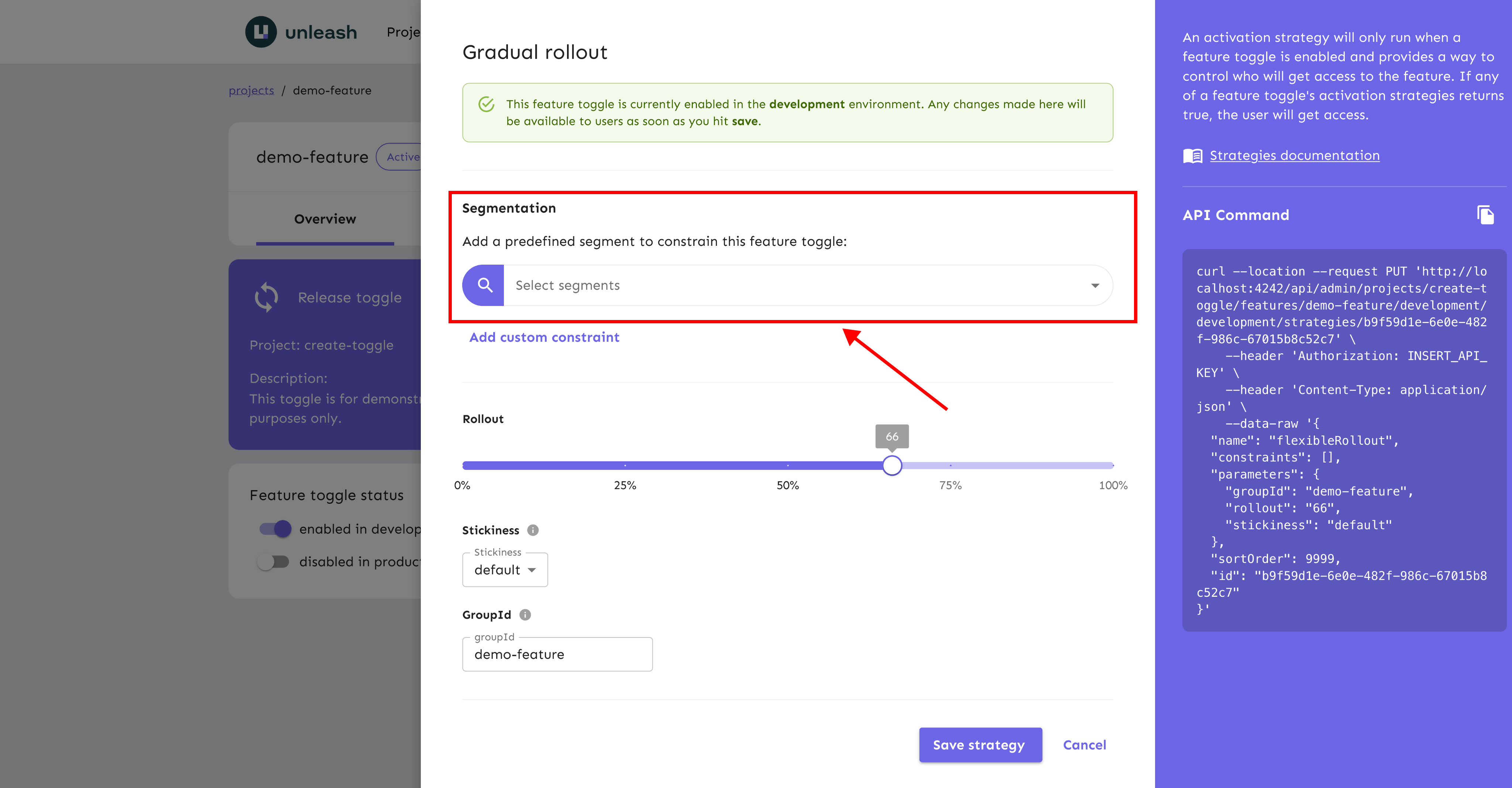This screenshot has width=1512, height=788.
Task: Click the Cancel button
Action: (1084, 744)
